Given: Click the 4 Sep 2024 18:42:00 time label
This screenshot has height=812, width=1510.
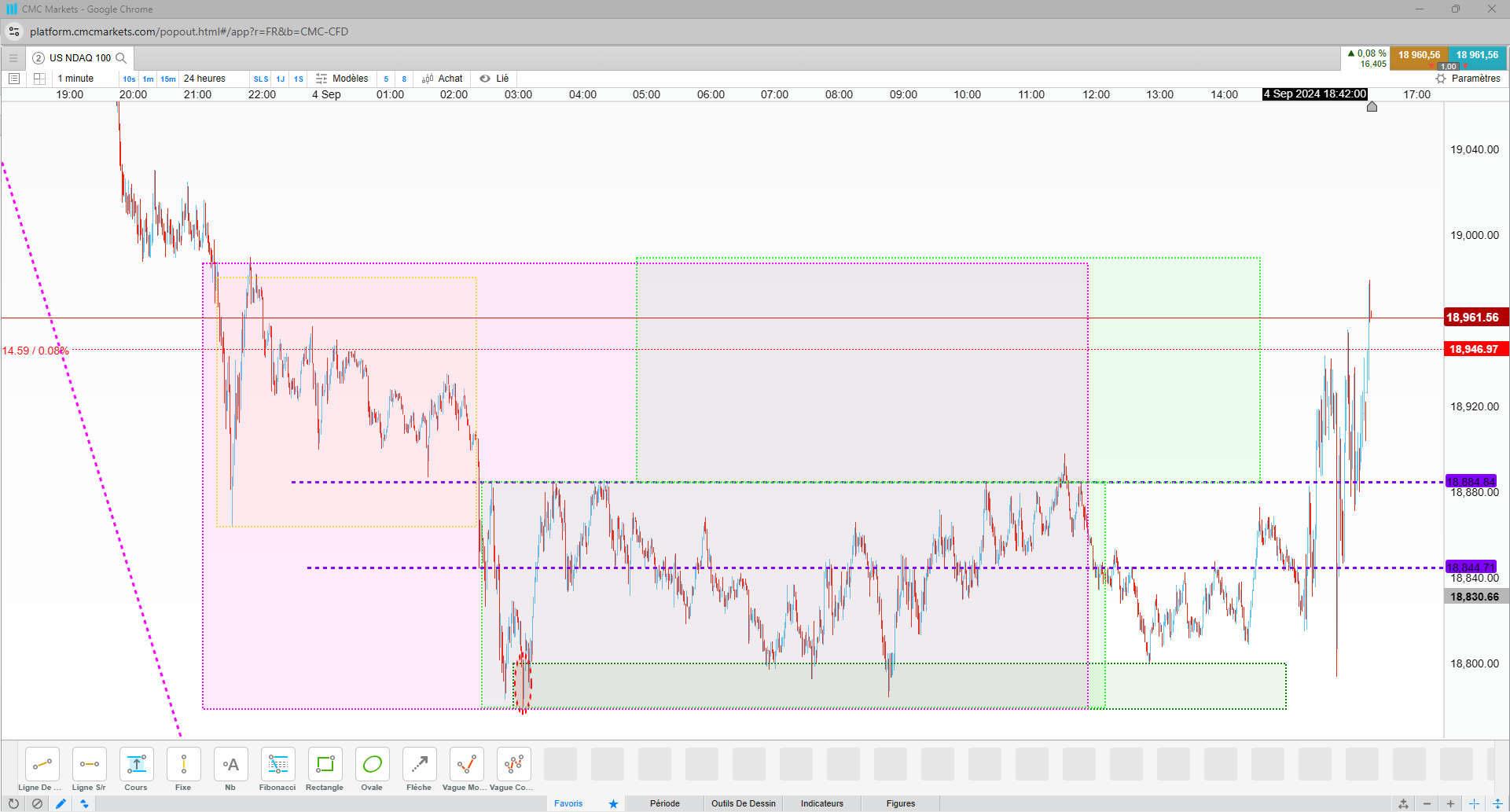Looking at the screenshot, I should tap(1315, 94).
